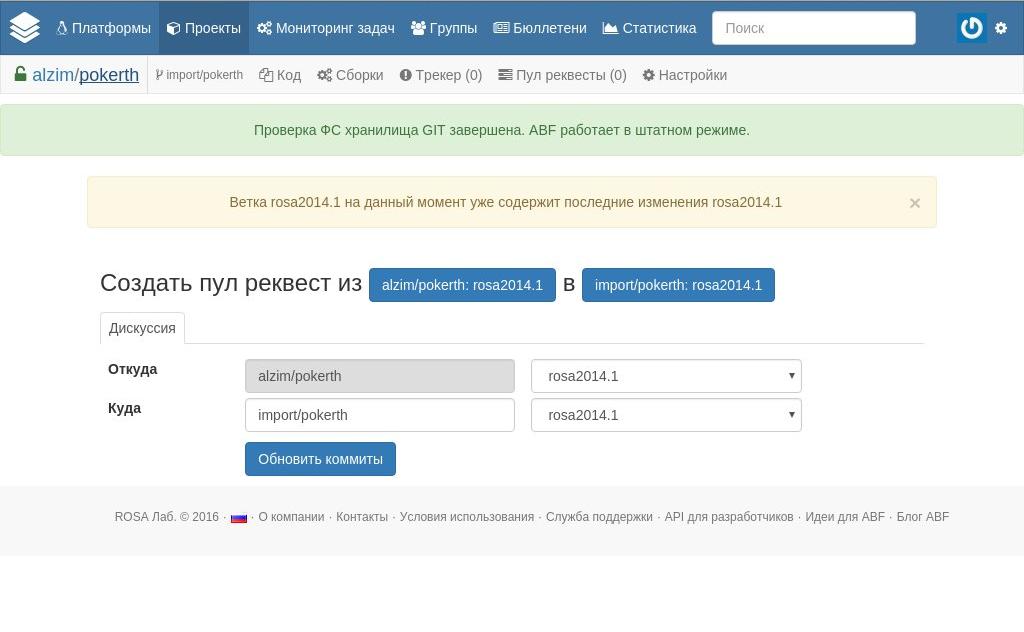
Task: Click the power icon in the navbar
Action: click(971, 28)
